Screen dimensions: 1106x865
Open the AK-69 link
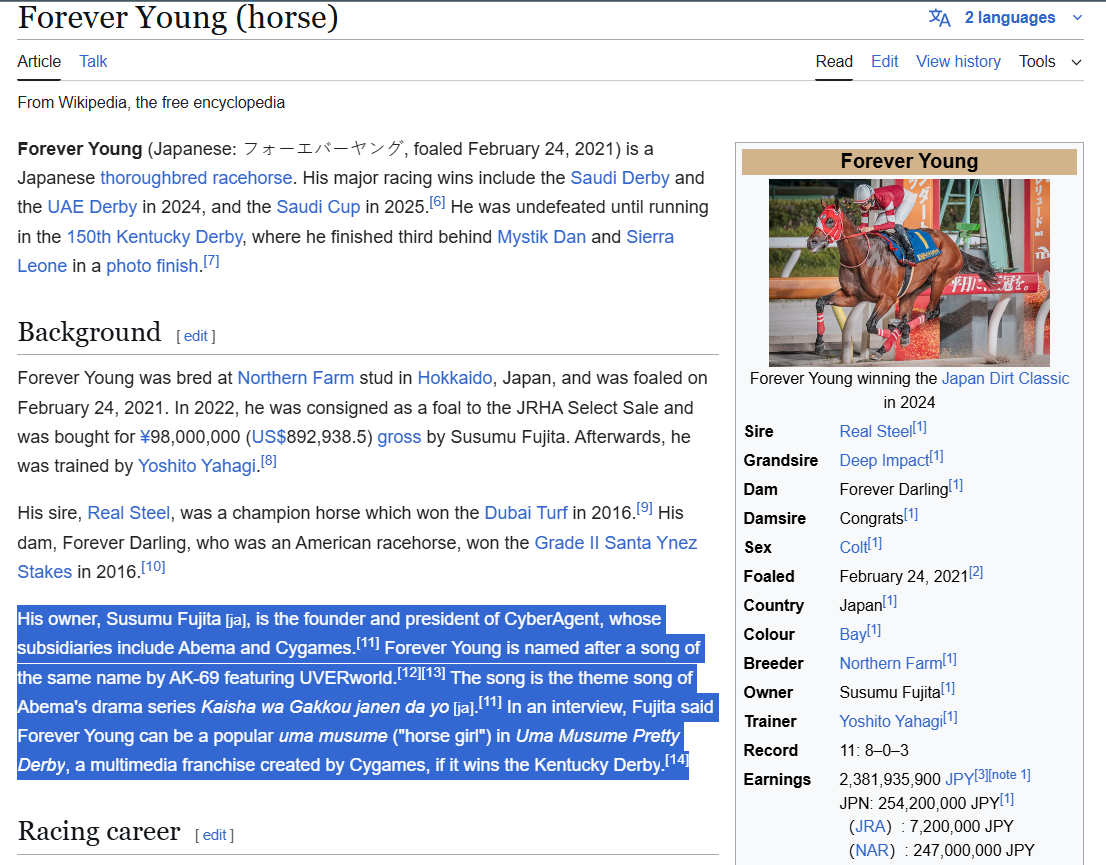click(194, 678)
